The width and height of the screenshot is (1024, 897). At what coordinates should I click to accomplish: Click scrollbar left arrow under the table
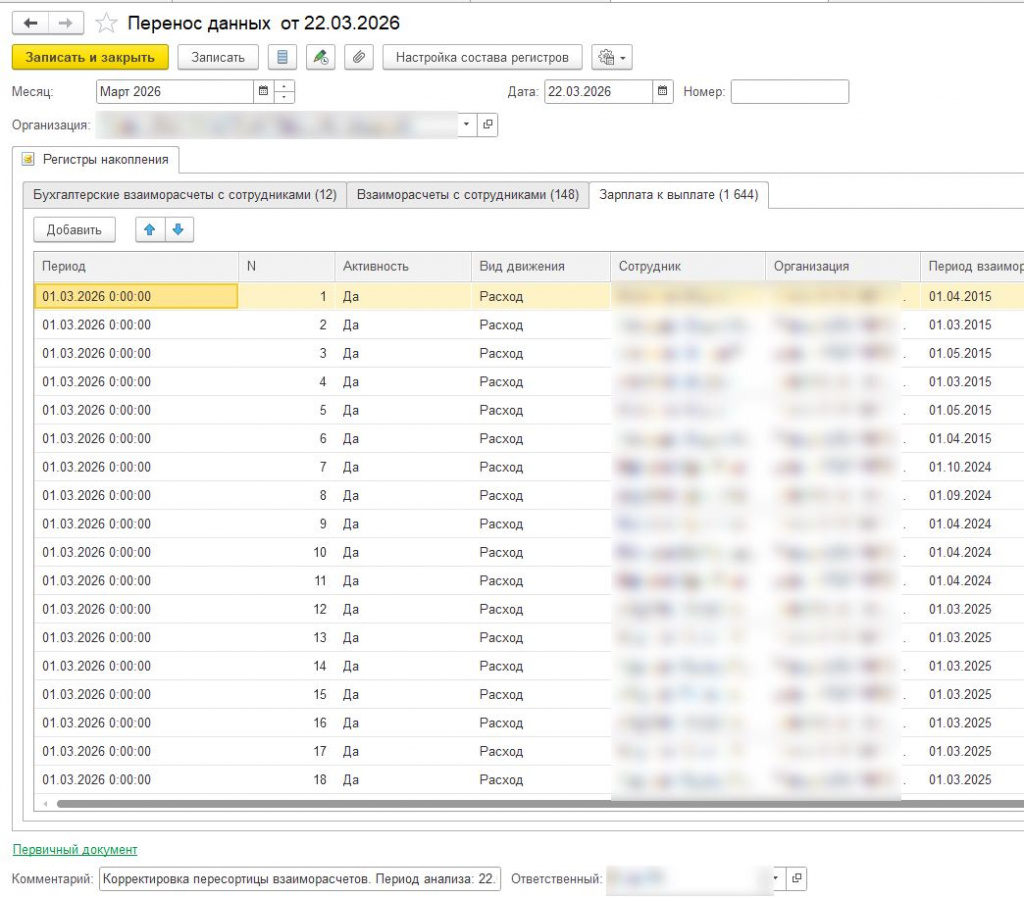(45, 804)
